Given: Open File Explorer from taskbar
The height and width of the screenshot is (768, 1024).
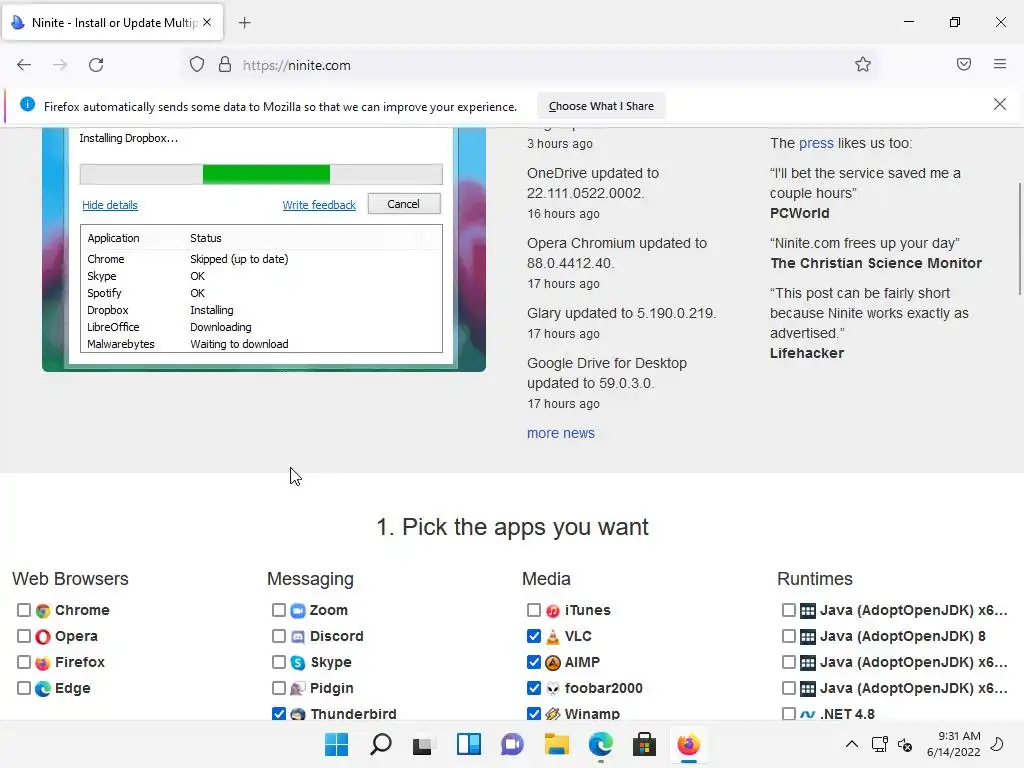Looking at the screenshot, I should [556, 744].
